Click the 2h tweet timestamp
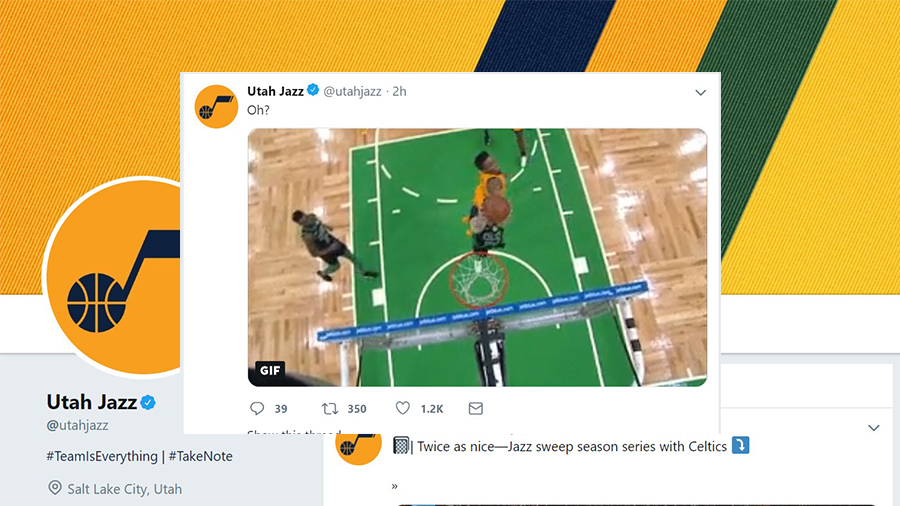 399,91
